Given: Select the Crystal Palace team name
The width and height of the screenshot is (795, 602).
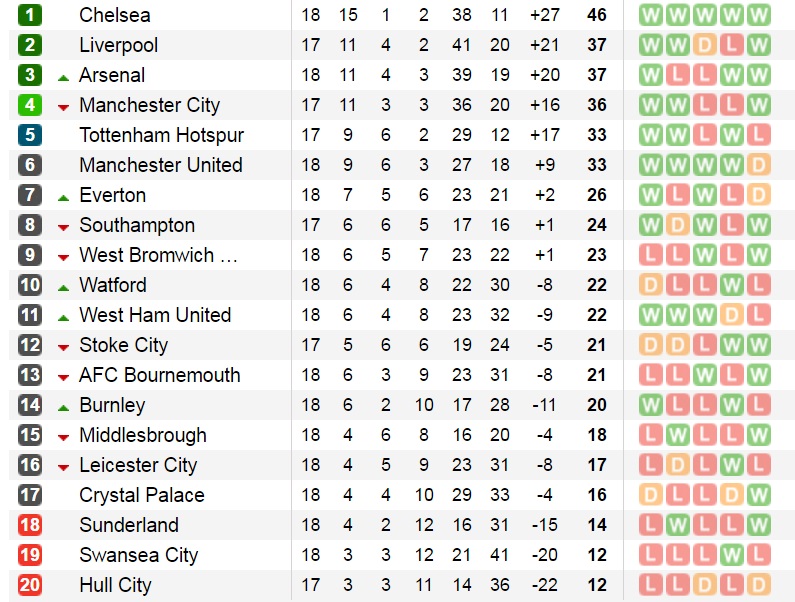Looking at the screenshot, I should [142, 495].
